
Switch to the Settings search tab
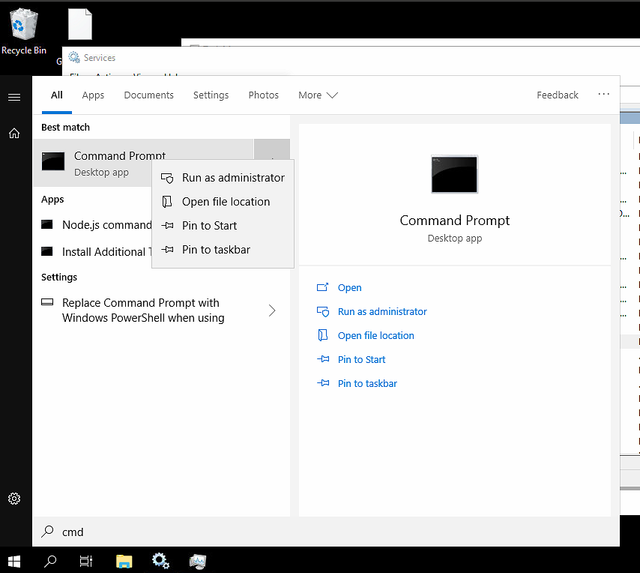[x=211, y=95]
